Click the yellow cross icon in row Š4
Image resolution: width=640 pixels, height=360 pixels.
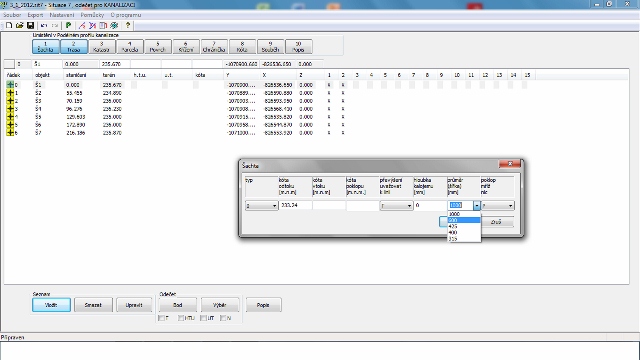click(x=10, y=109)
